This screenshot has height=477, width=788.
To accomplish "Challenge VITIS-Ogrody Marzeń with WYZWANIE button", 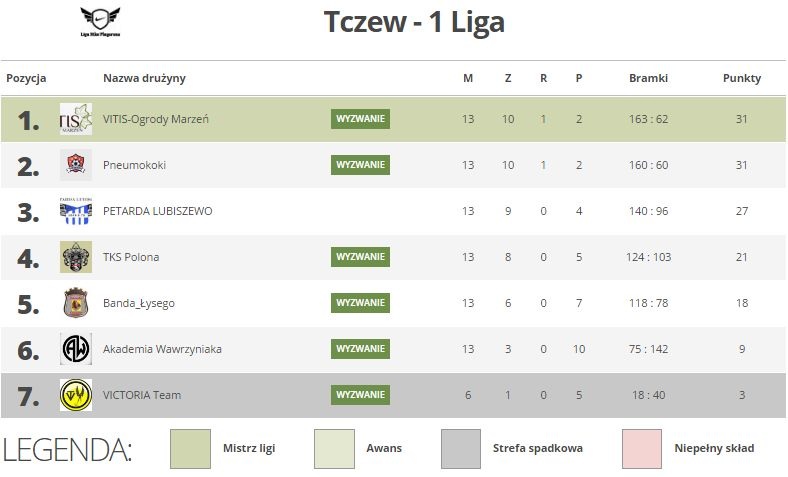I will (x=360, y=119).
